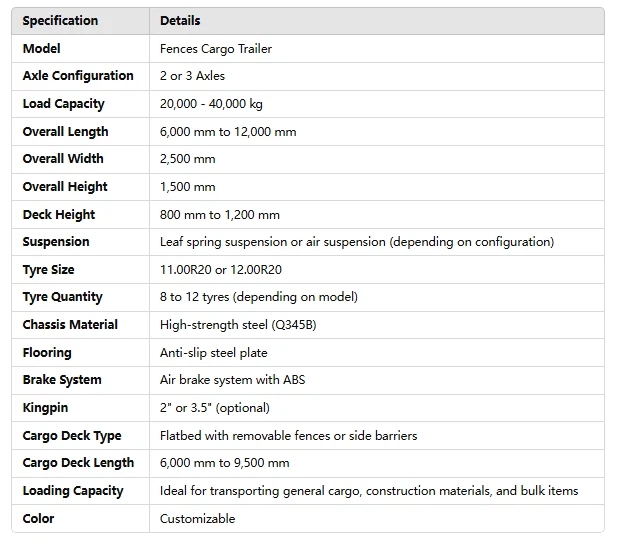Click the 20,000 - 40,000 kg value
619x546 pixels.
click(x=208, y=104)
